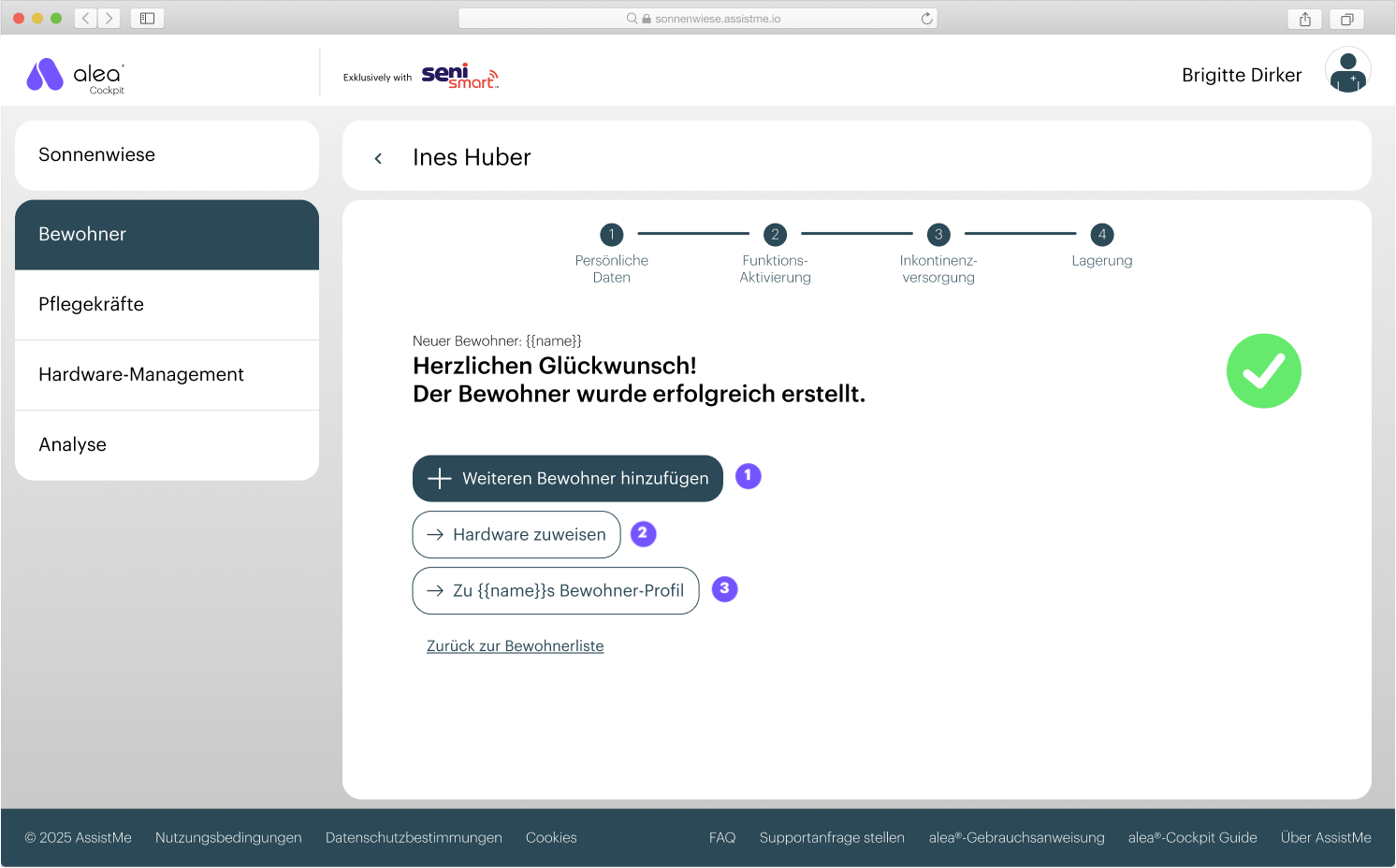This screenshot has width=1396, height=868.
Task: Click the alea Cockpit logo
Action: click(75, 76)
